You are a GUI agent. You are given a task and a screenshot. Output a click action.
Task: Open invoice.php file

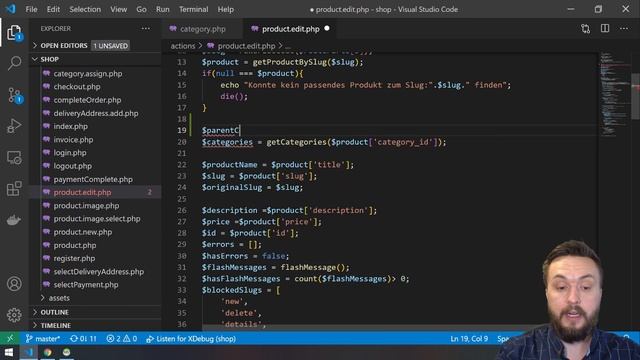pyautogui.click(x=73, y=140)
